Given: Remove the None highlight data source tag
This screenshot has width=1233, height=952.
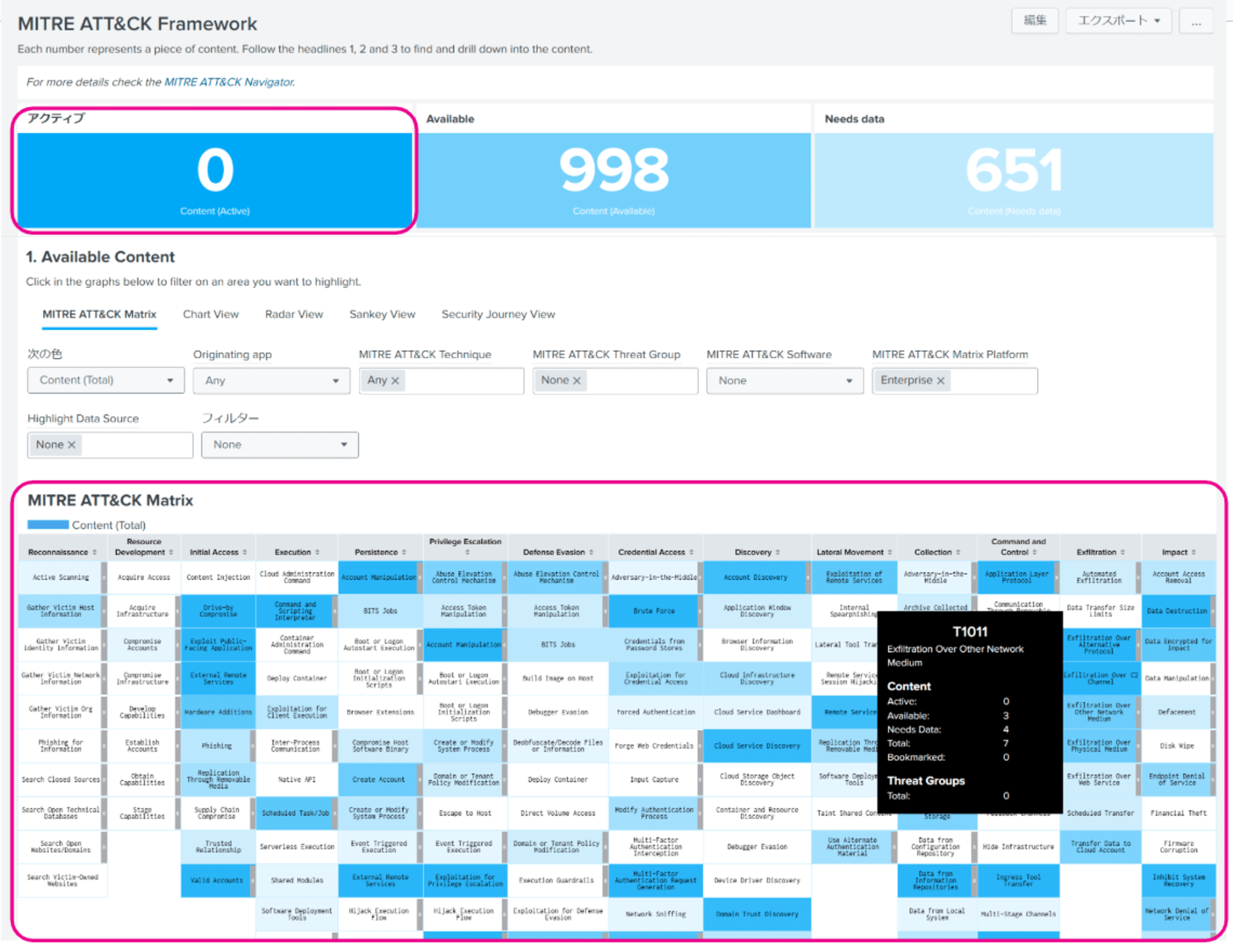Looking at the screenshot, I should point(72,445).
